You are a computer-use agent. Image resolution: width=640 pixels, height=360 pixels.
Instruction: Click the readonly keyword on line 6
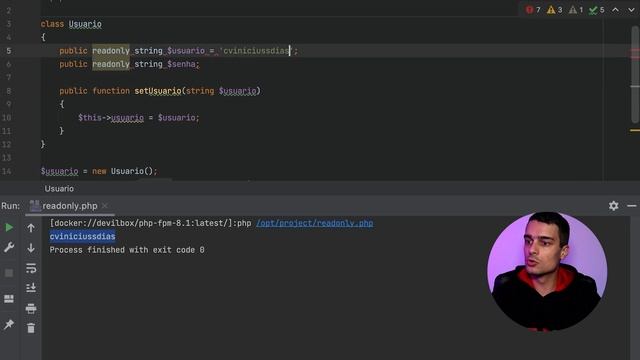pyautogui.click(x=111, y=64)
